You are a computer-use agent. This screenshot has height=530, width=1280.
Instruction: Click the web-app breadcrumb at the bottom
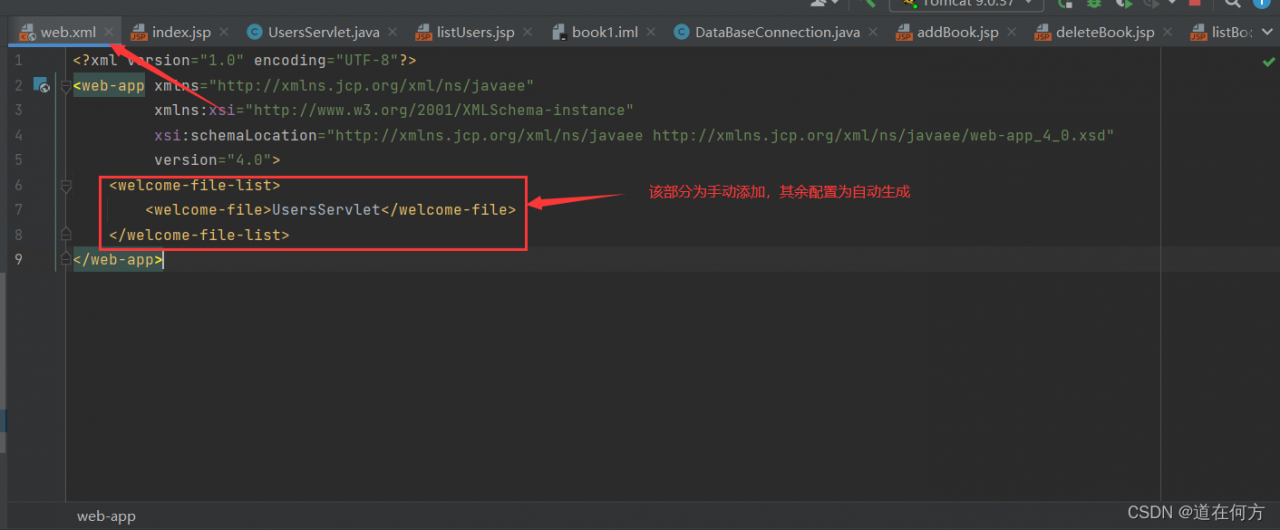[106, 516]
